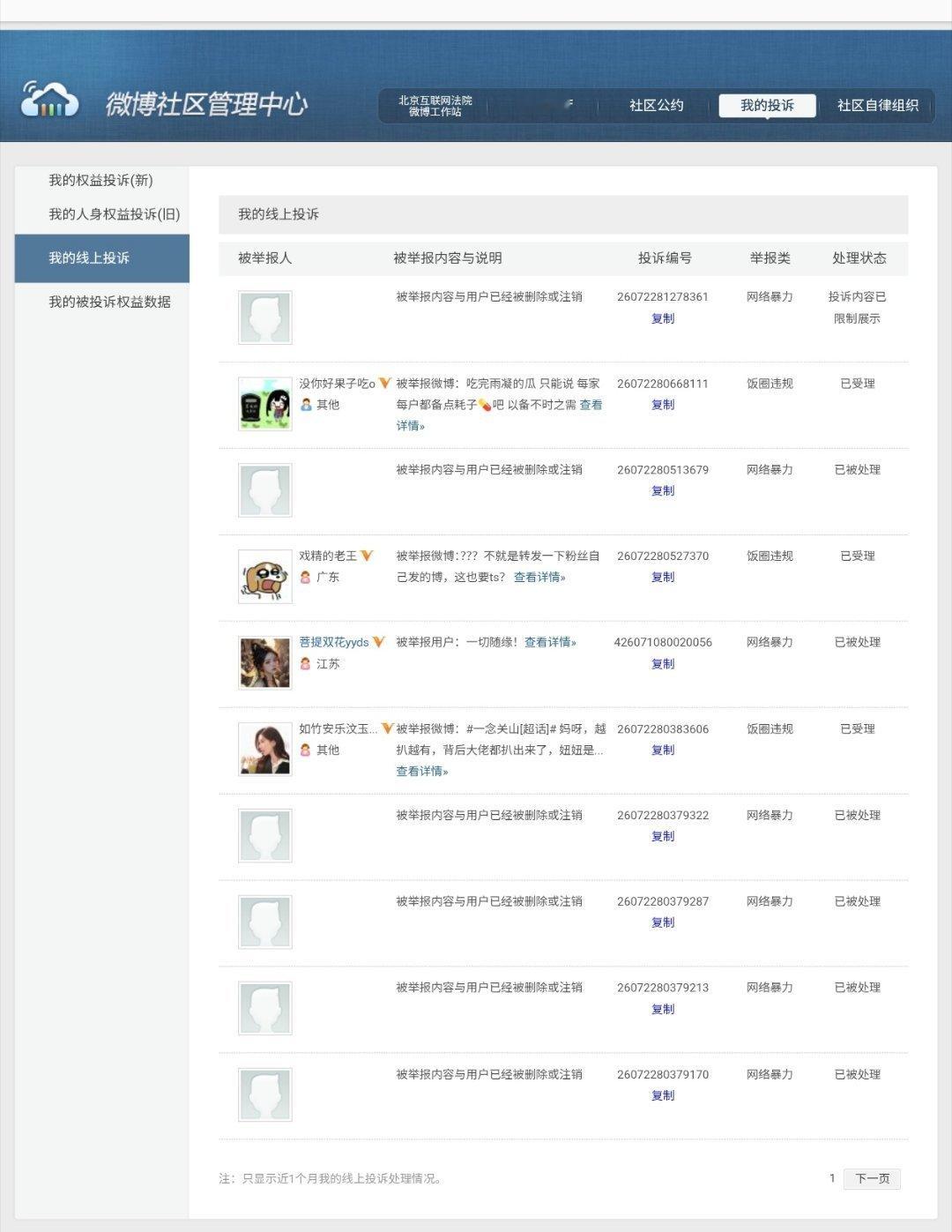The image size is (952, 1232).
Task: Open 北京互联网法院 微博工作站 tab
Action: [435, 106]
